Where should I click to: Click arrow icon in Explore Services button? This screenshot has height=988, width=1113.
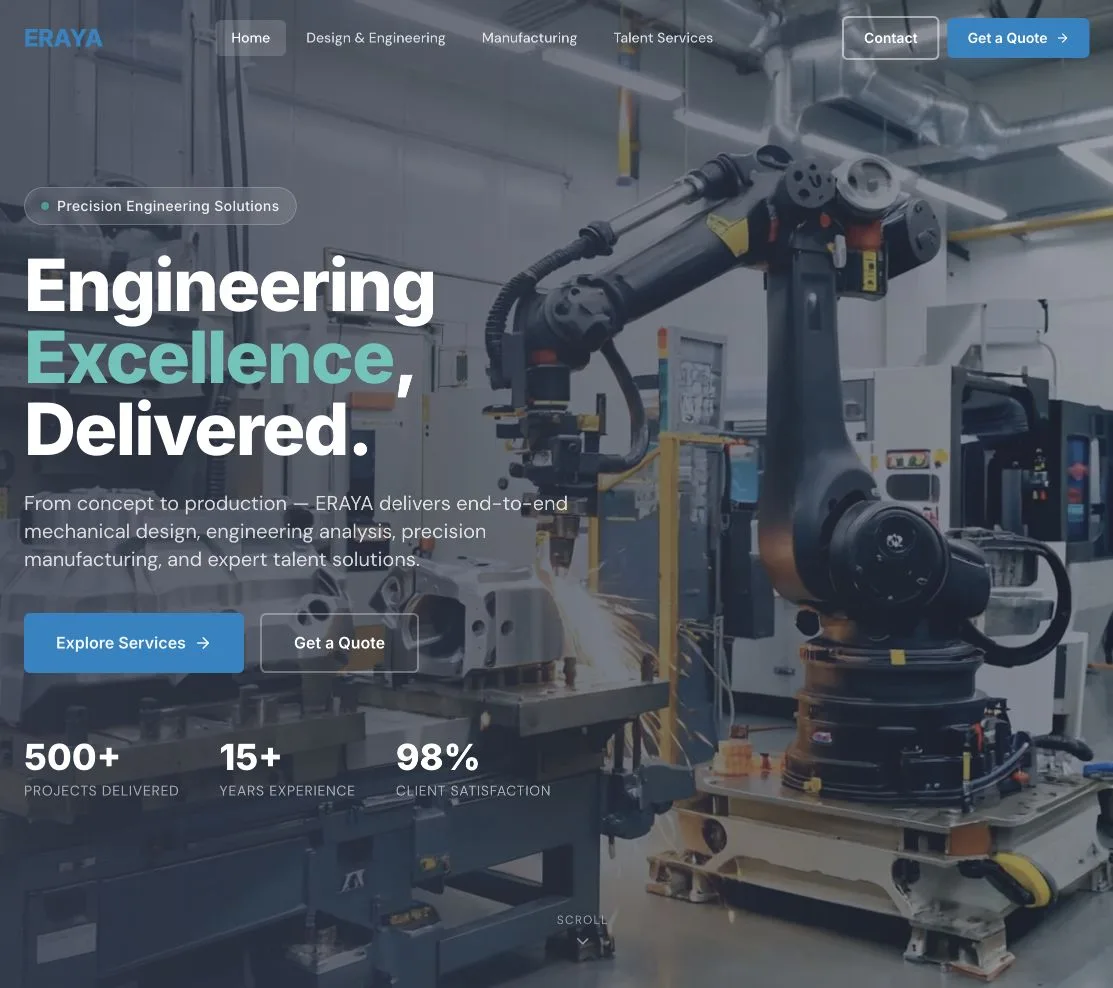[204, 643]
